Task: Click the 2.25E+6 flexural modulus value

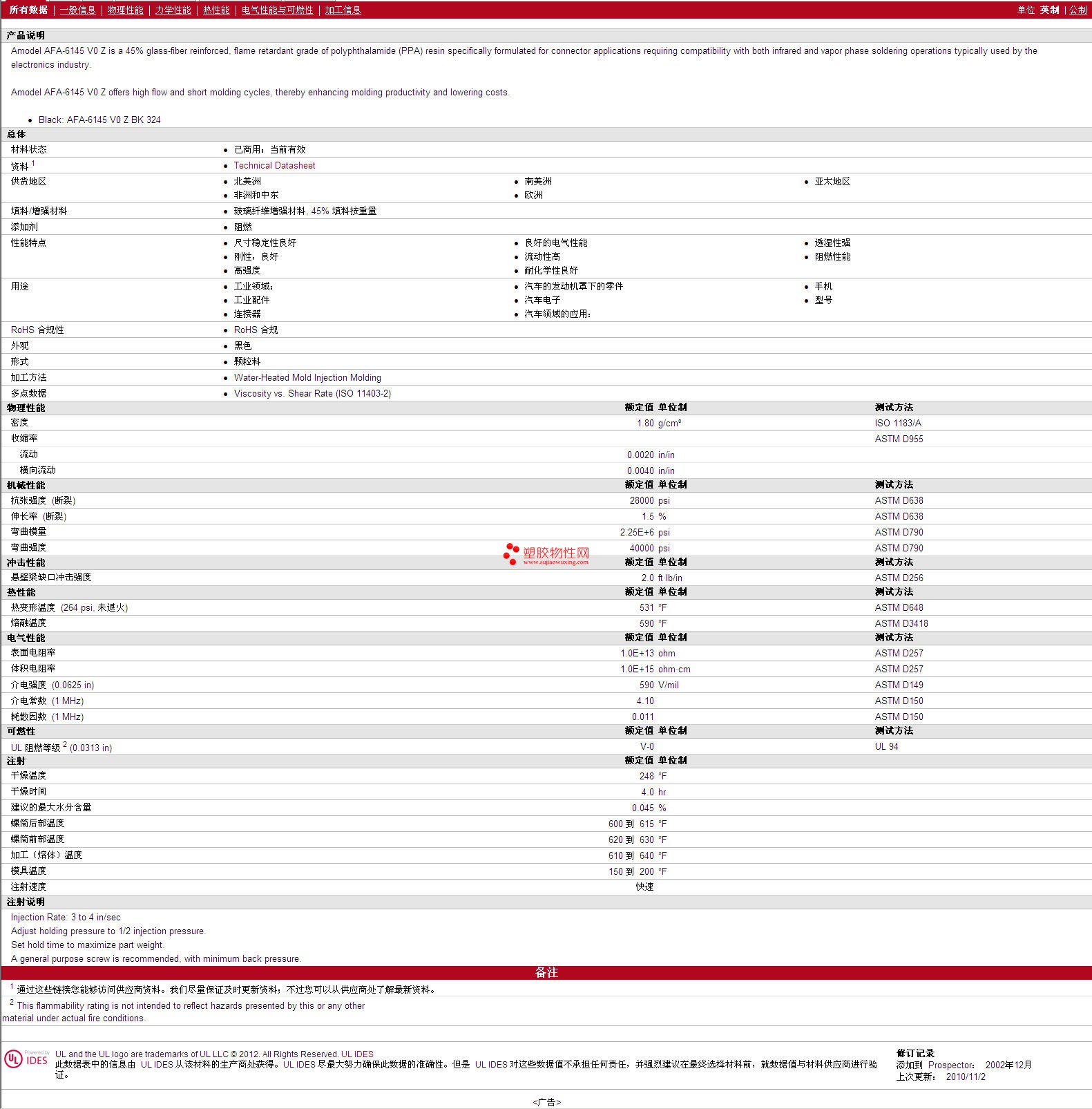Action: [637, 533]
